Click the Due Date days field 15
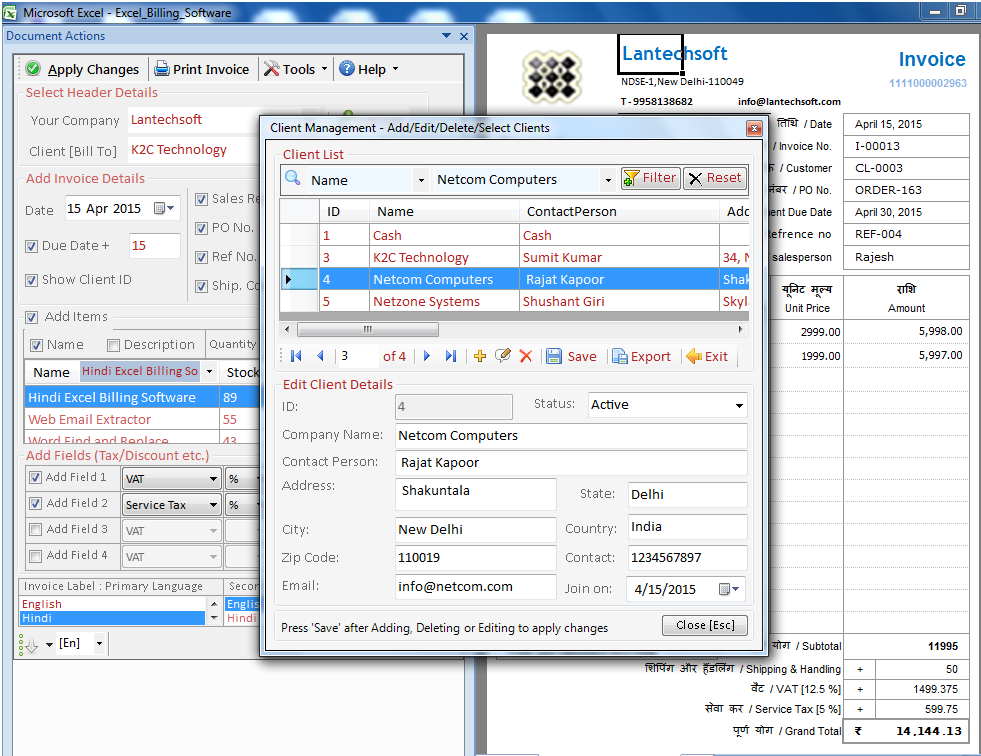This screenshot has height=756, width=981. click(154, 246)
